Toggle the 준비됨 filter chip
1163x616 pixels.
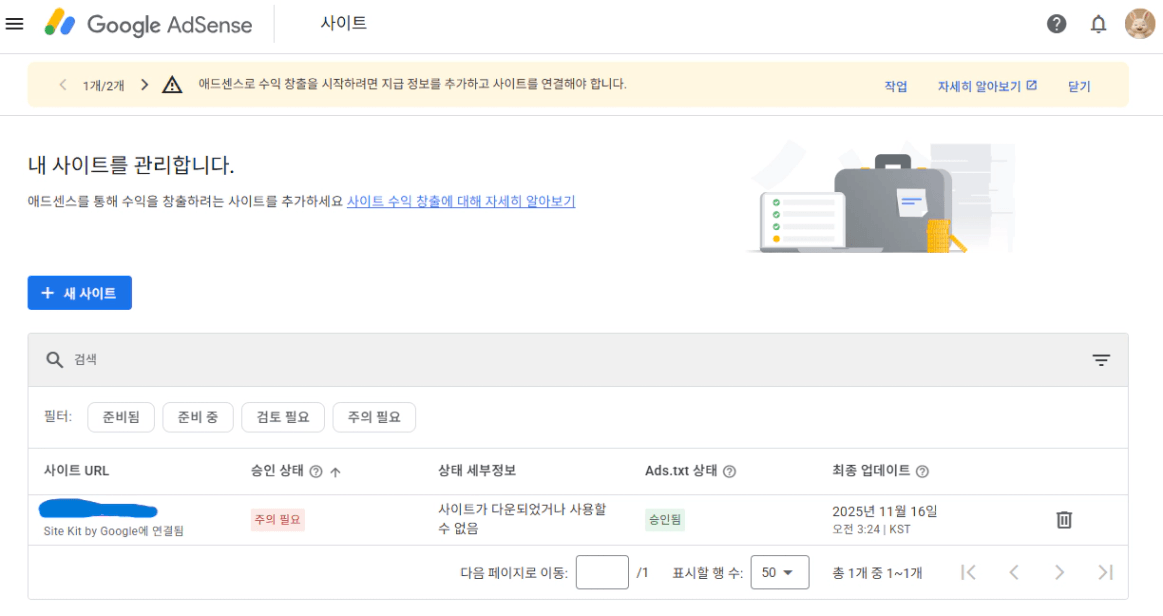[120, 417]
